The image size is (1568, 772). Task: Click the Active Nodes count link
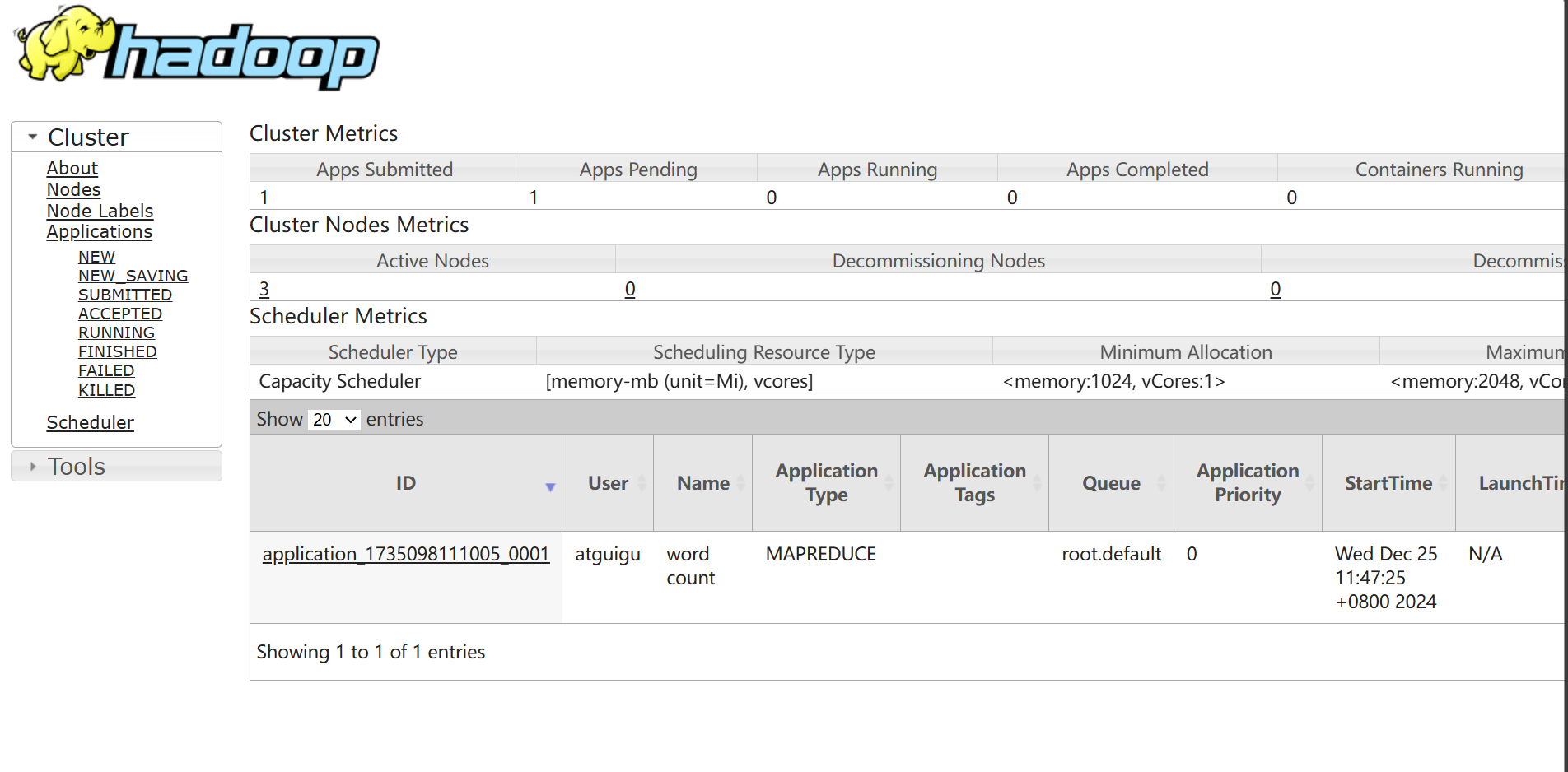pyautogui.click(x=264, y=289)
